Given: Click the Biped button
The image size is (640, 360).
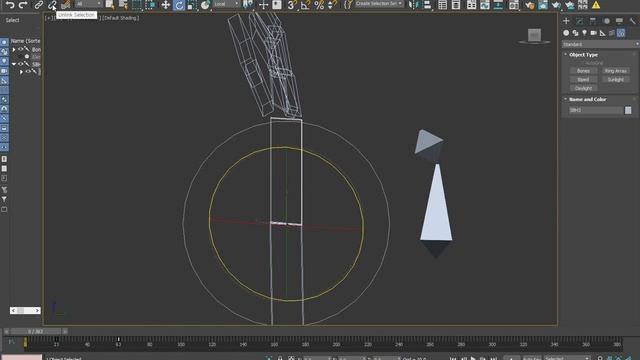Looking at the screenshot, I should tap(583, 80).
